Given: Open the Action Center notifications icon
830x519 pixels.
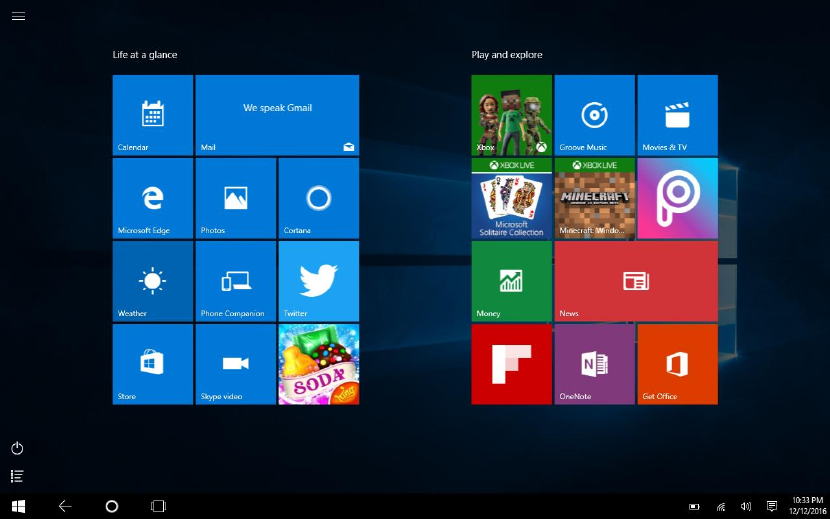Looking at the screenshot, I should 771,506.
